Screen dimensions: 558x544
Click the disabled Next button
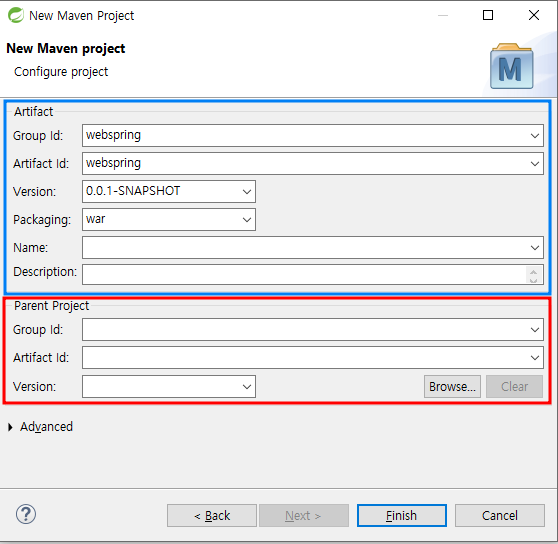tap(304, 515)
